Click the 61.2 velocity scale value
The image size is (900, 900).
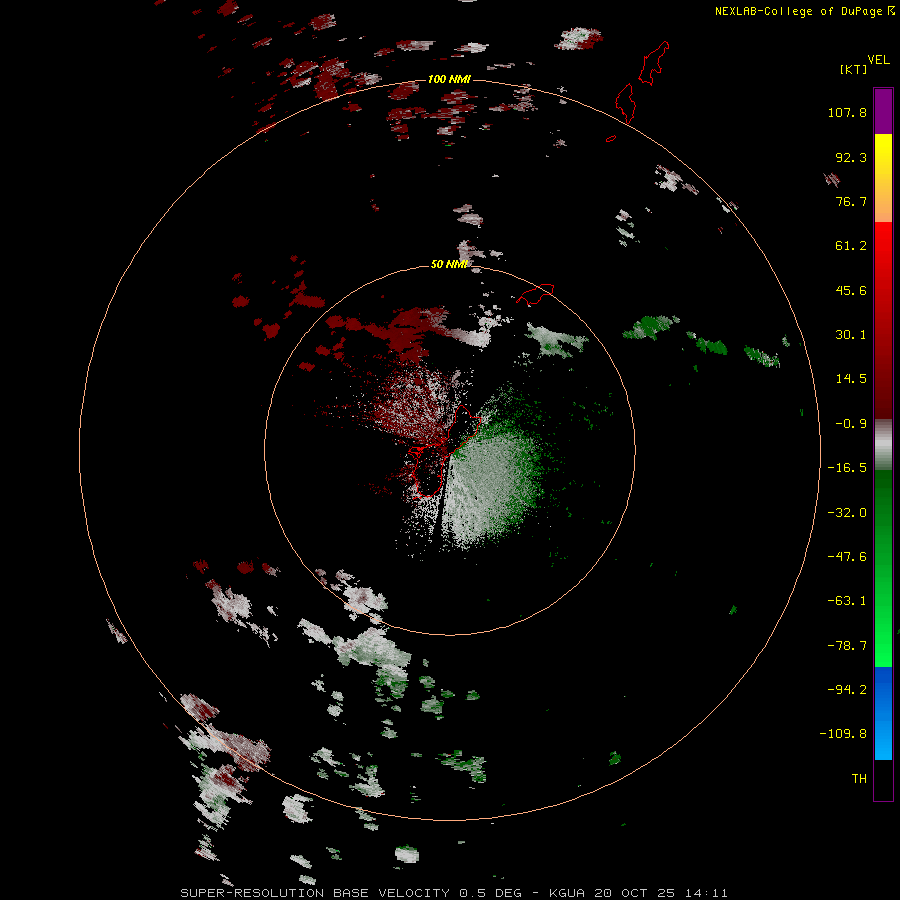(x=851, y=246)
